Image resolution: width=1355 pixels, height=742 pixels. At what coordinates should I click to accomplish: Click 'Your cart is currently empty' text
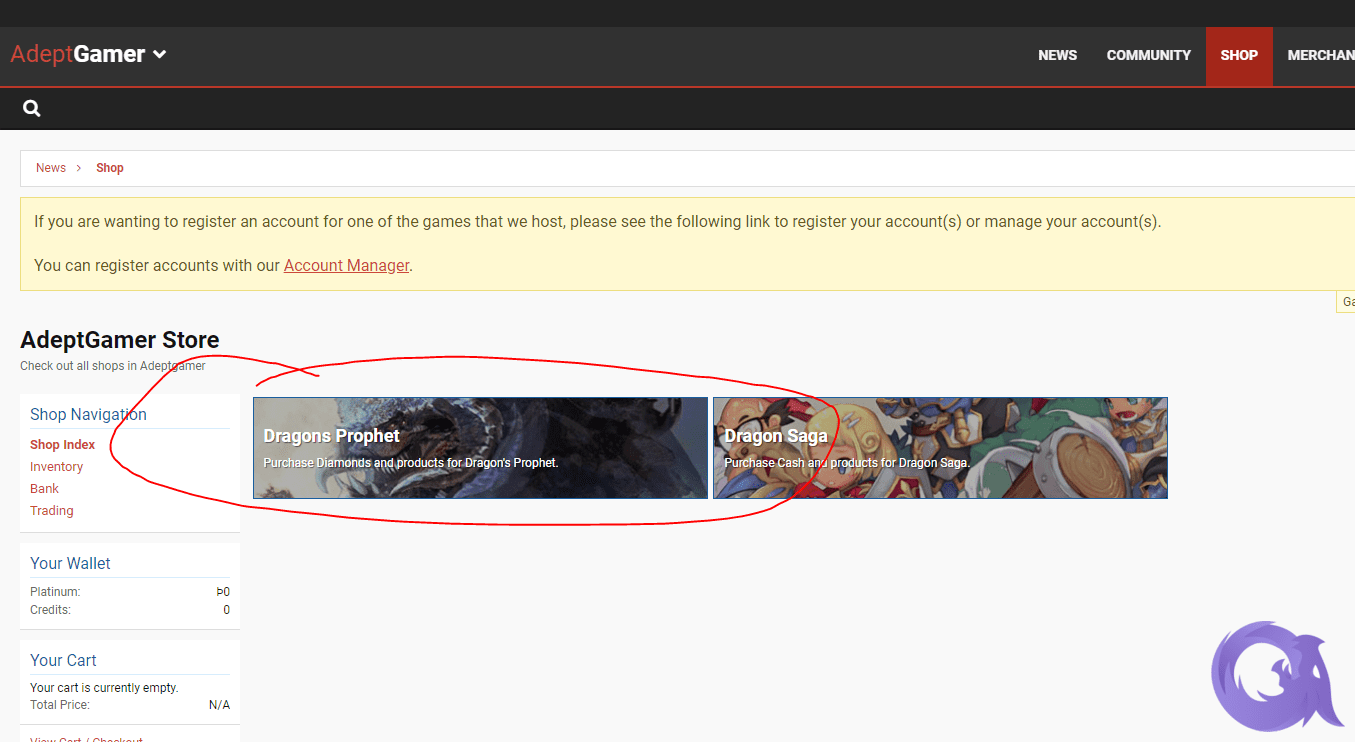point(104,688)
